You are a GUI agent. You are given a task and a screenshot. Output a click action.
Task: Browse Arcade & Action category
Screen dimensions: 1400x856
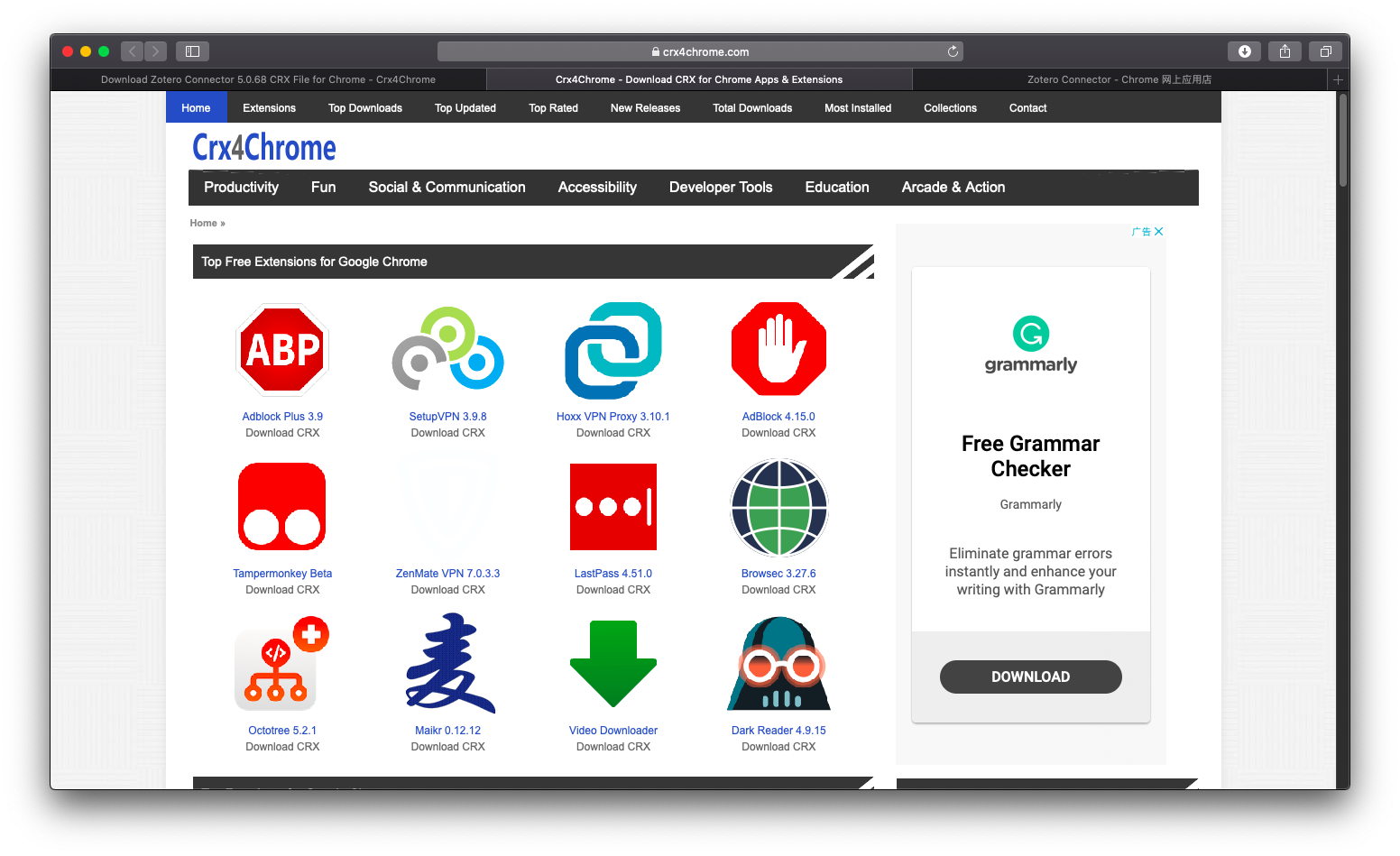click(x=953, y=187)
